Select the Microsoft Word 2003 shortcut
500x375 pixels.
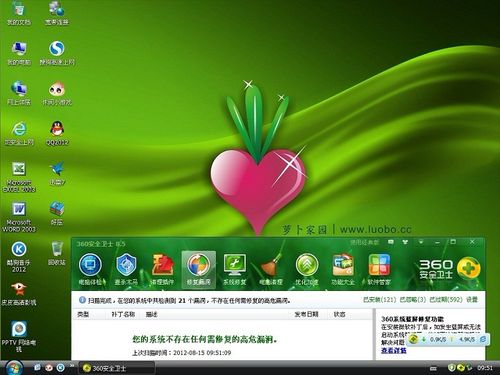pos(19,217)
